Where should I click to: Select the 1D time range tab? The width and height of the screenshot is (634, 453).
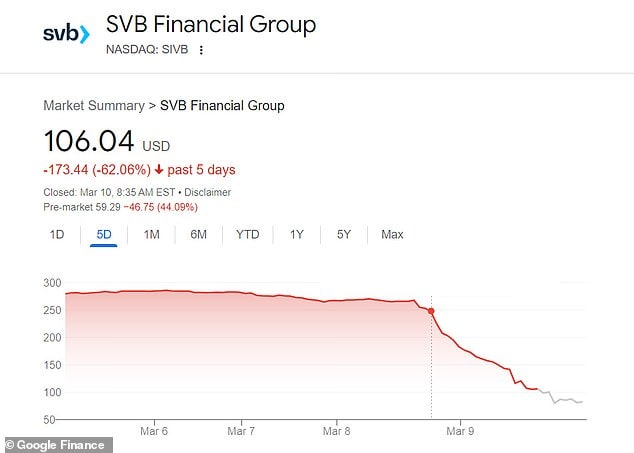[57, 234]
